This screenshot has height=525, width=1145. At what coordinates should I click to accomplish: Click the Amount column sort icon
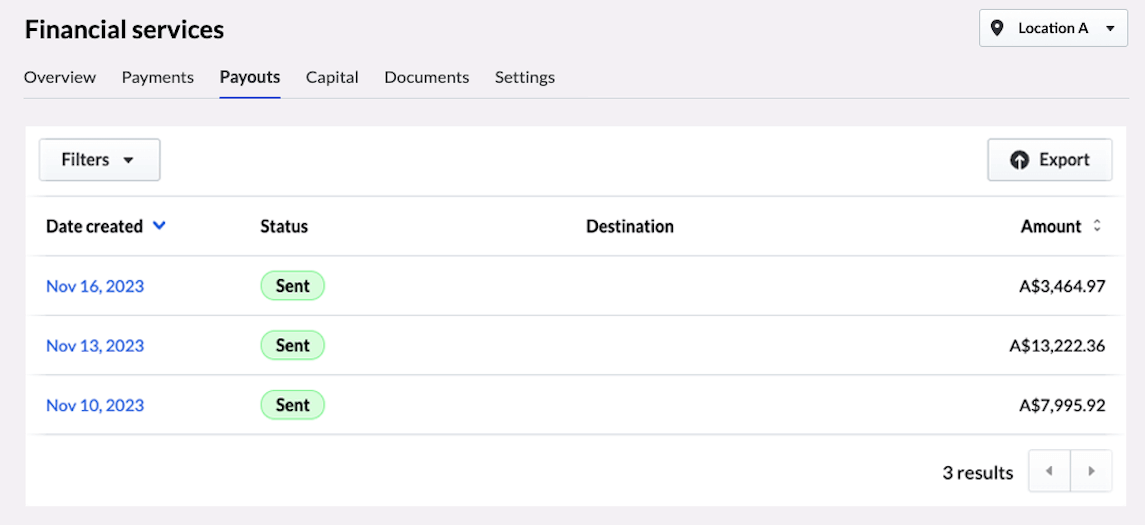tap(1097, 226)
